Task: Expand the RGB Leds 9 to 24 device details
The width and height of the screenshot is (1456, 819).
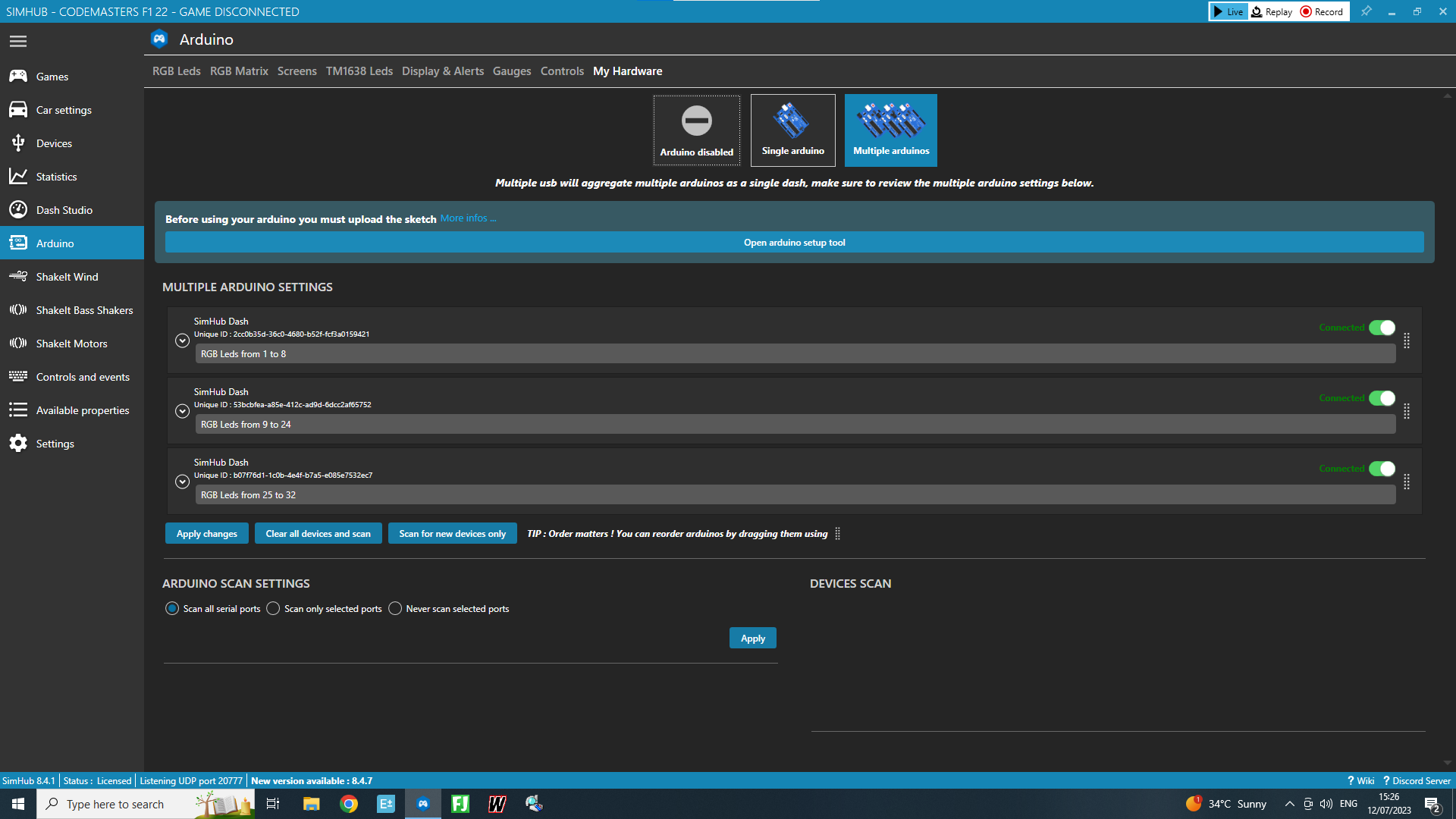Action: 182,411
